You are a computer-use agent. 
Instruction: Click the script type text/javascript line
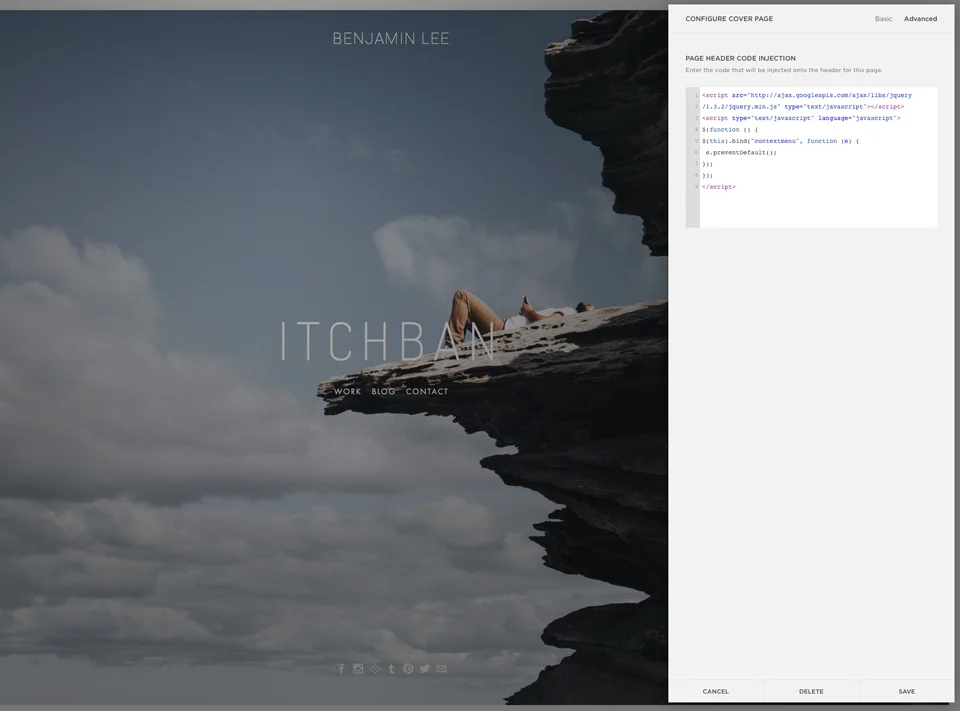click(801, 118)
